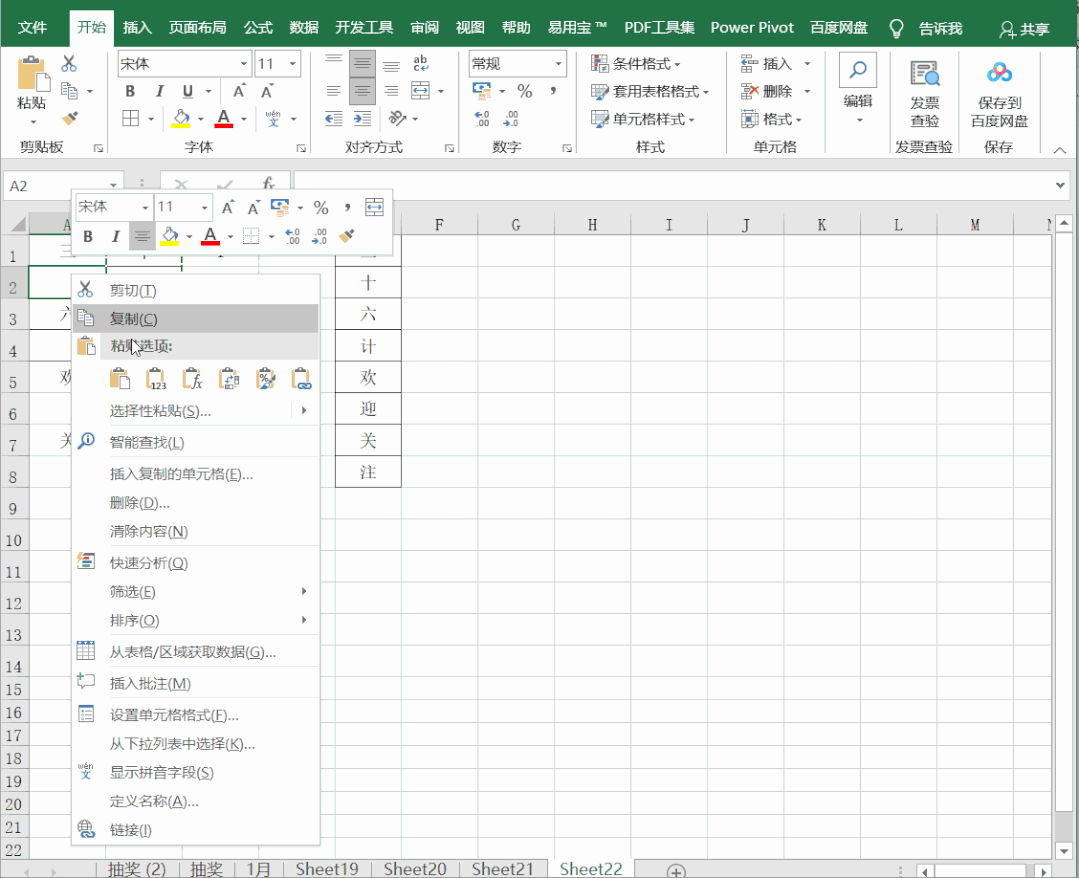The image size is (1079, 878).
Task: Click Paste Values (123) icon in context menu
Action: [156, 378]
